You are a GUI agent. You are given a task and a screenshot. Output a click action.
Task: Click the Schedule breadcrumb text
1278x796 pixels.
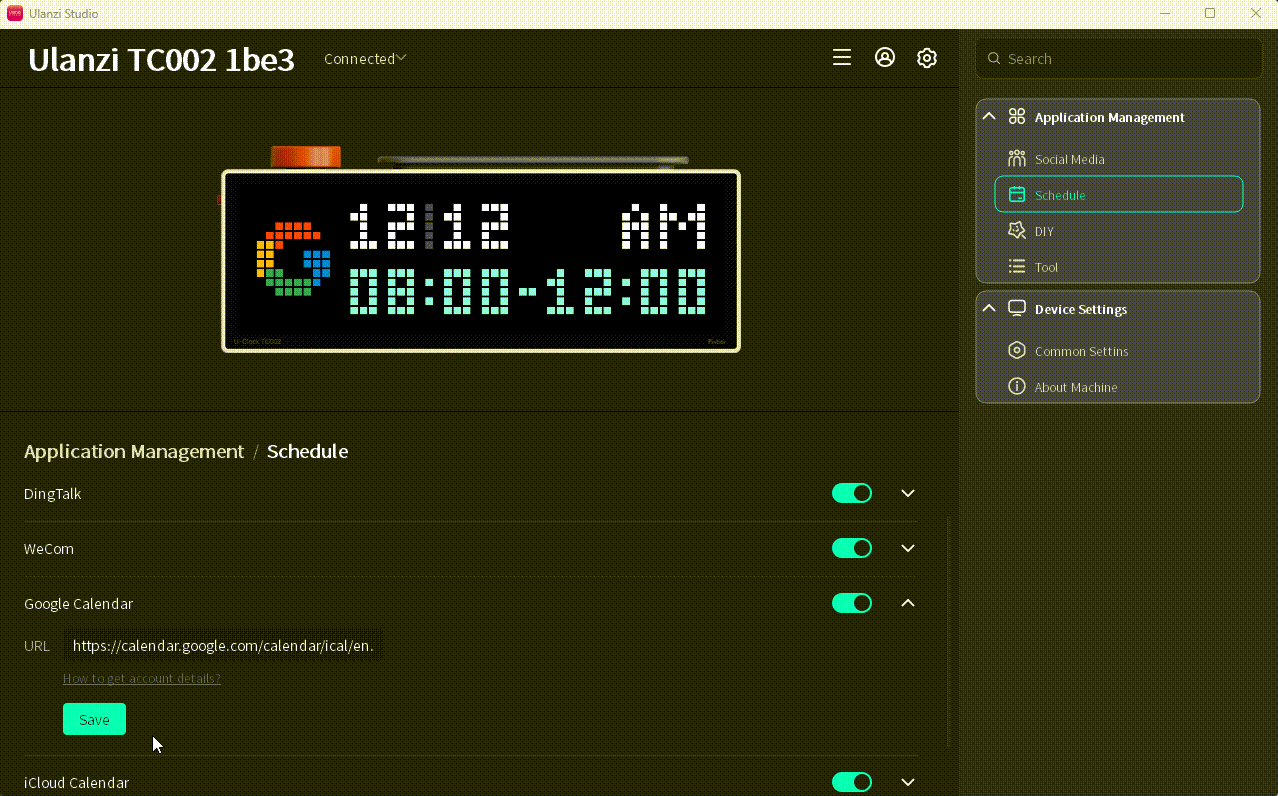pyautogui.click(x=307, y=451)
